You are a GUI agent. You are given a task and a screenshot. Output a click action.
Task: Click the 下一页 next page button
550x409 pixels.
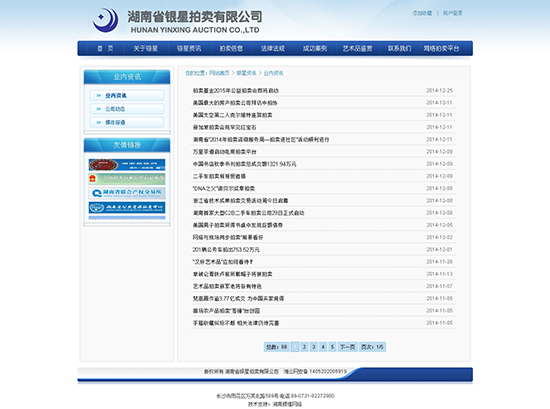point(347,347)
